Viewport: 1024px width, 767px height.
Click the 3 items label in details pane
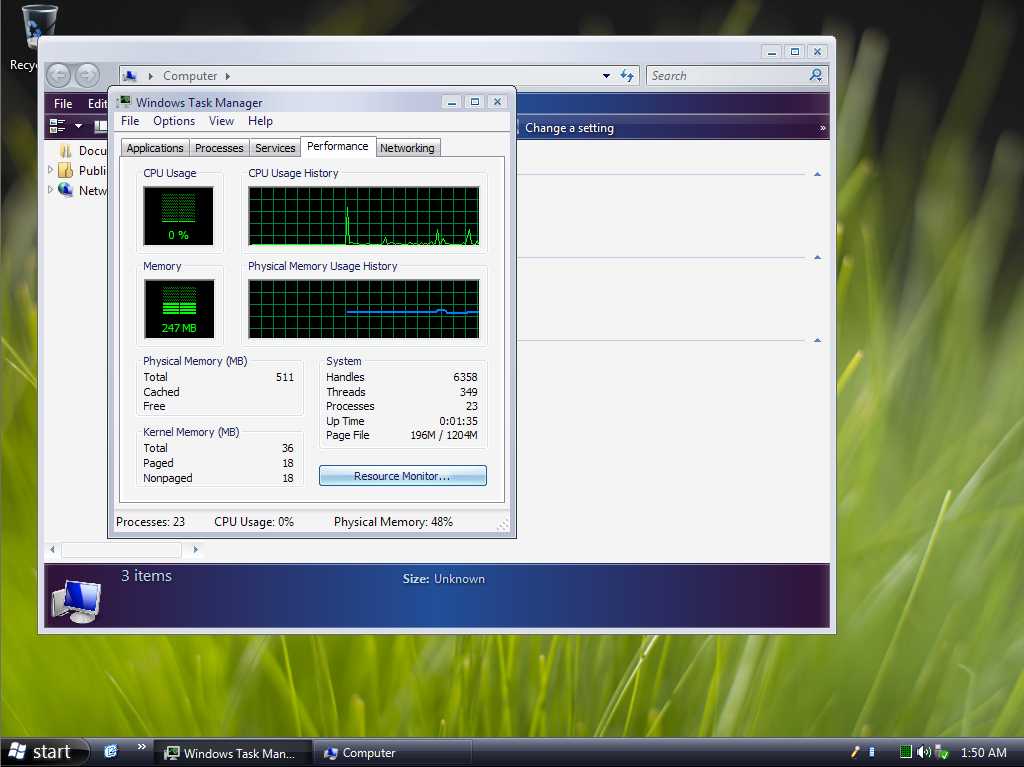tap(146, 576)
